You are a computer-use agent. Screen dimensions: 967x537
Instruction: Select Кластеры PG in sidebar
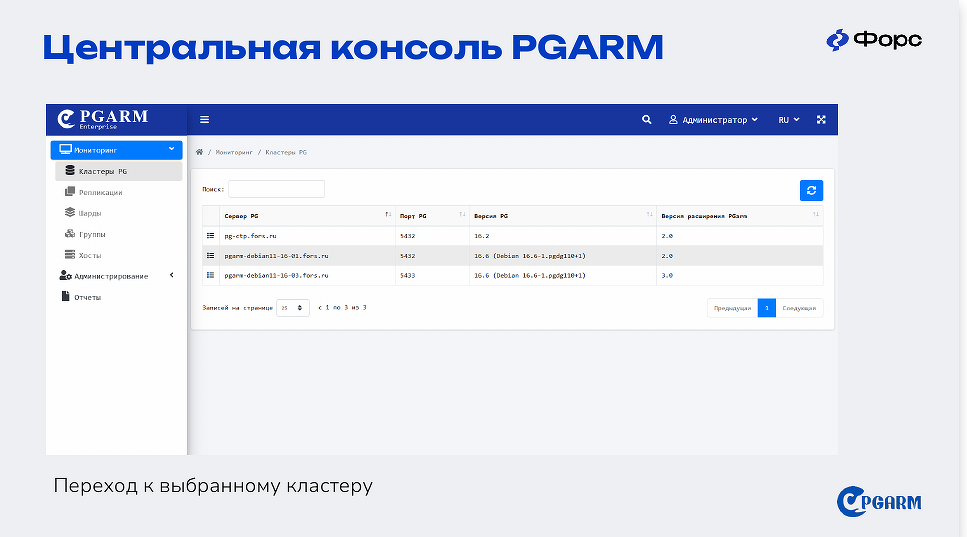[x=118, y=171]
